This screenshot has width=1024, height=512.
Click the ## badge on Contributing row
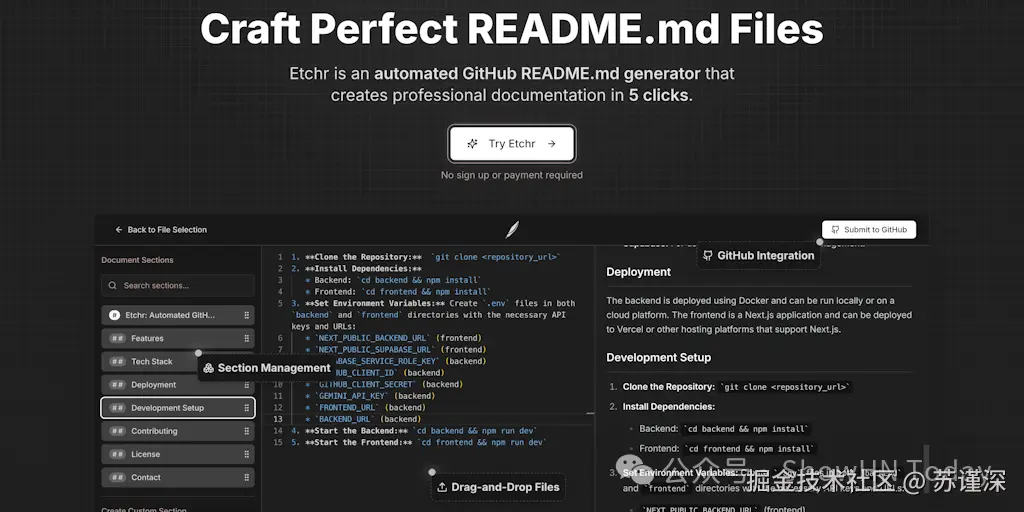point(118,431)
